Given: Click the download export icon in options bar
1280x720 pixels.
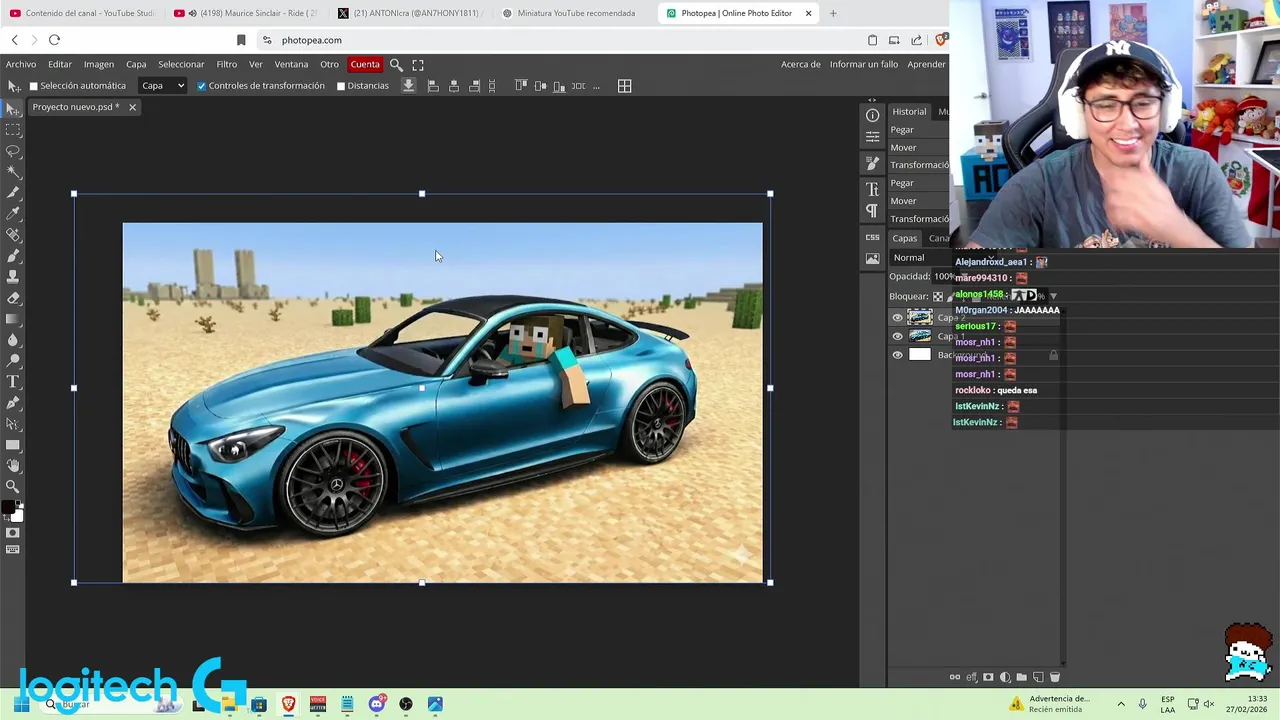Looking at the screenshot, I should coord(408,86).
